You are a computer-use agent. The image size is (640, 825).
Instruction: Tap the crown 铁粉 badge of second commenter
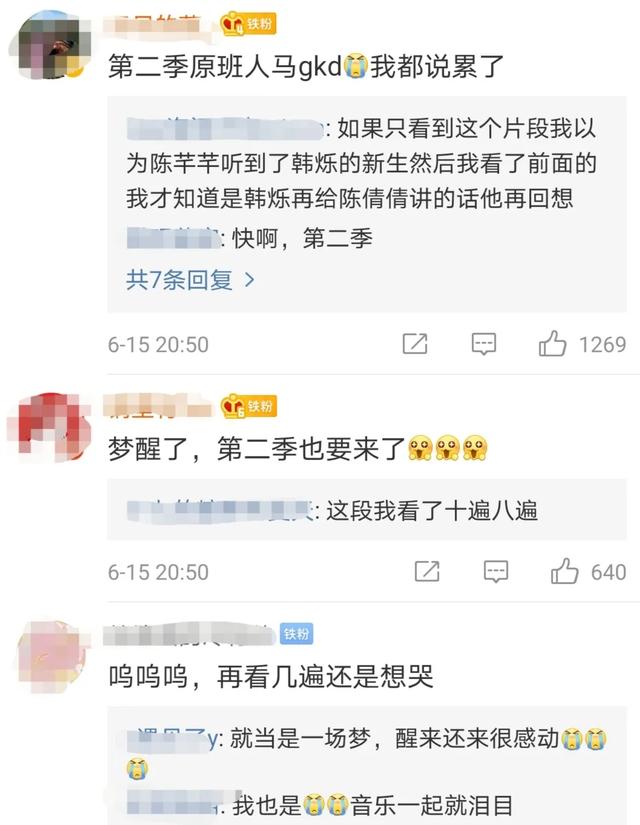click(x=248, y=406)
